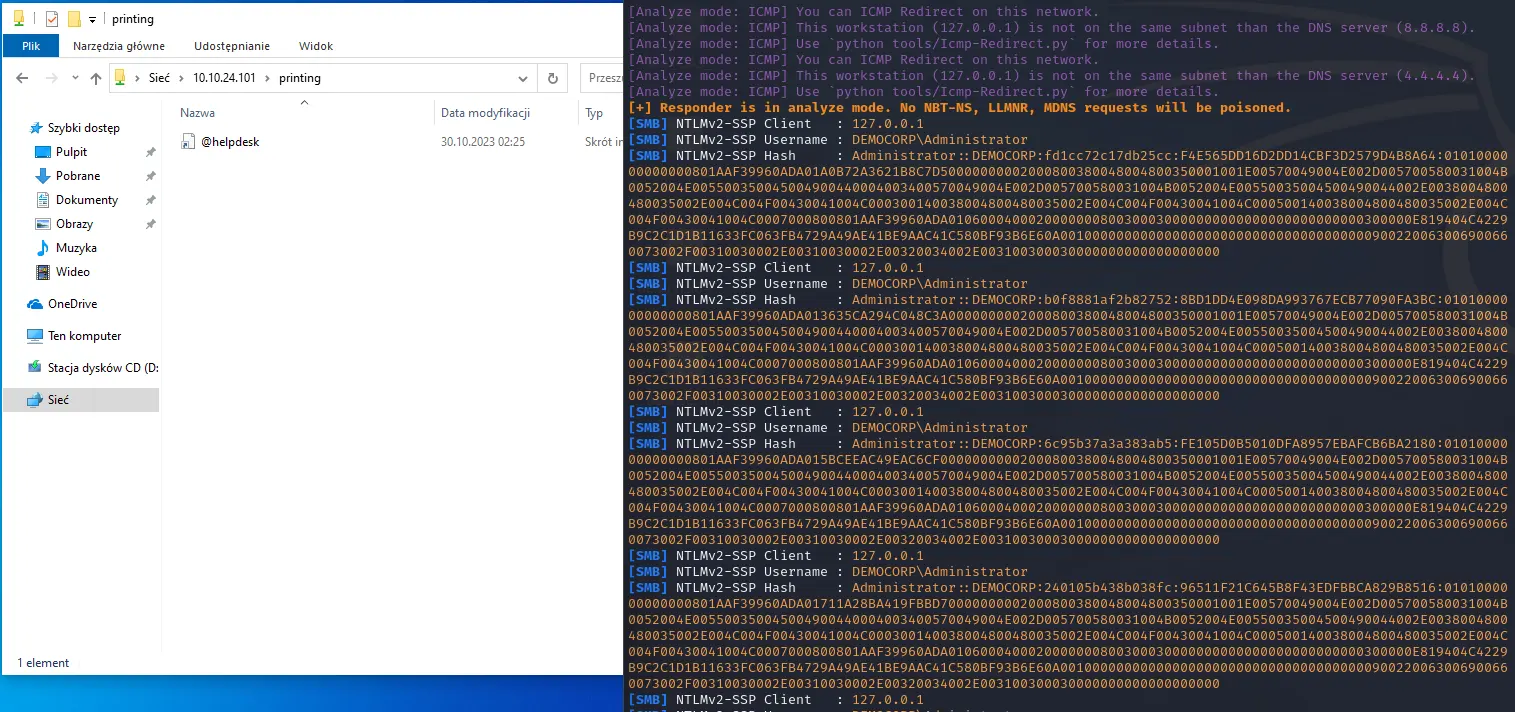The width and height of the screenshot is (1515, 712).
Task: Expand the recent locations dropdown
Action: pos(75,78)
